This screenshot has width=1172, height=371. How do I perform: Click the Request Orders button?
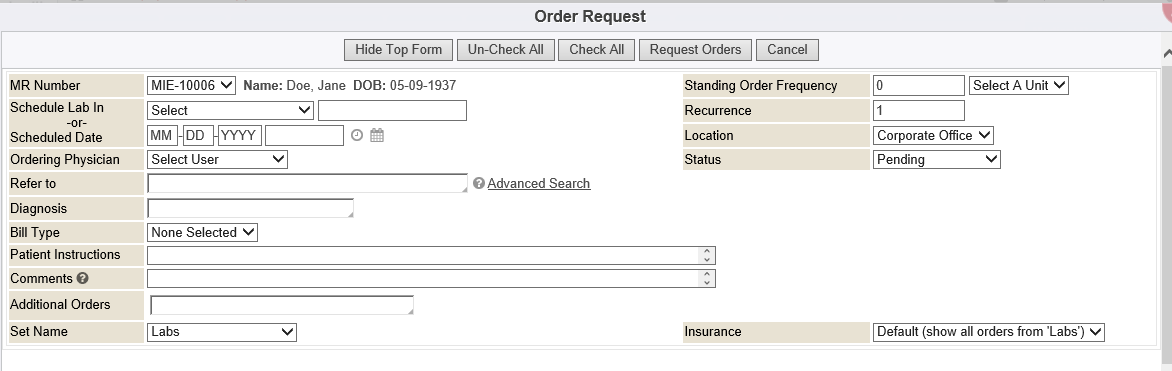tap(695, 50)
